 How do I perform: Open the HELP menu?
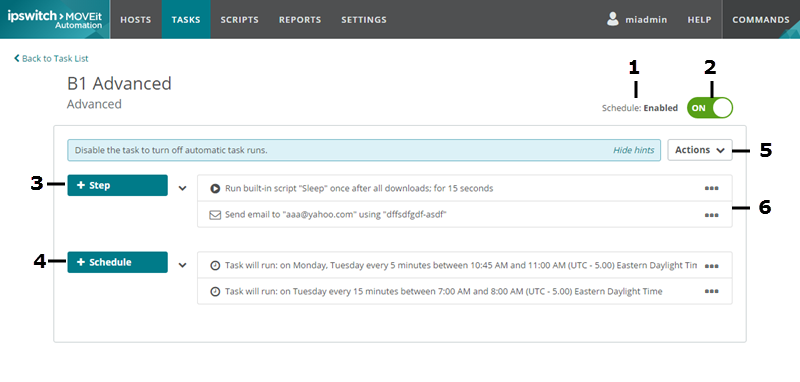(x=699, y=19)
